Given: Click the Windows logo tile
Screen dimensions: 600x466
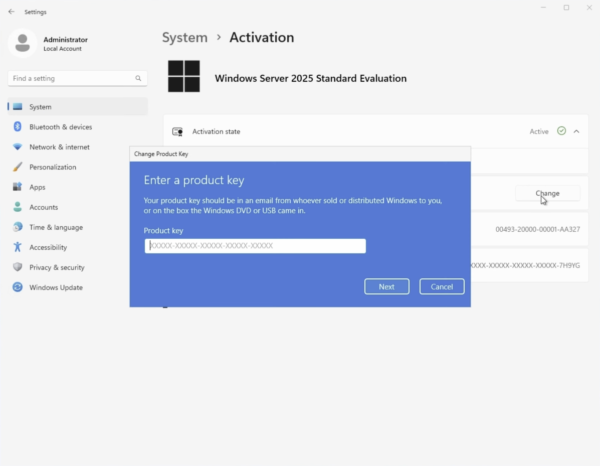Looking at the screenshot, I should (x=184, y=76).
